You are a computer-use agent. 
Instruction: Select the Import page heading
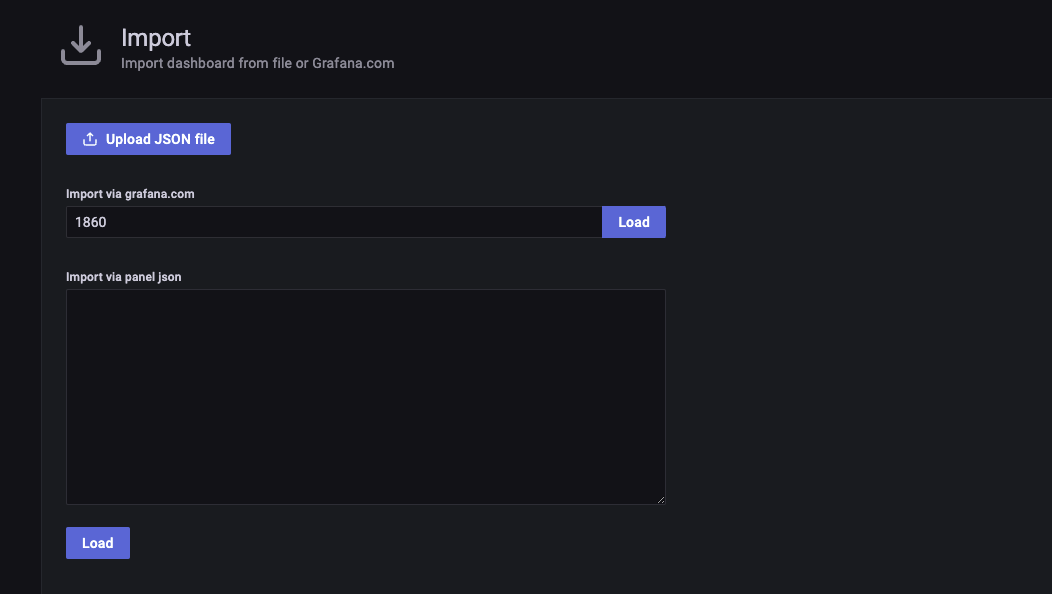tap(156, 37)
